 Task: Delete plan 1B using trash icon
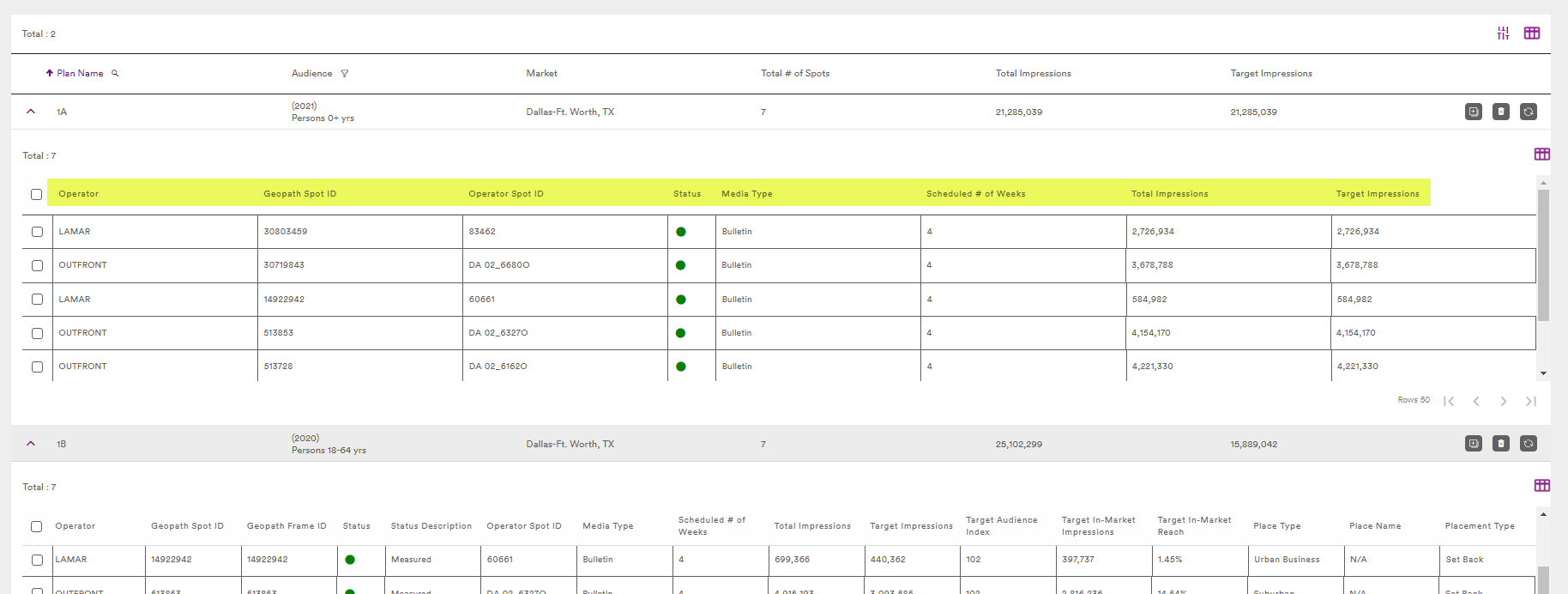pos(1500,444)
